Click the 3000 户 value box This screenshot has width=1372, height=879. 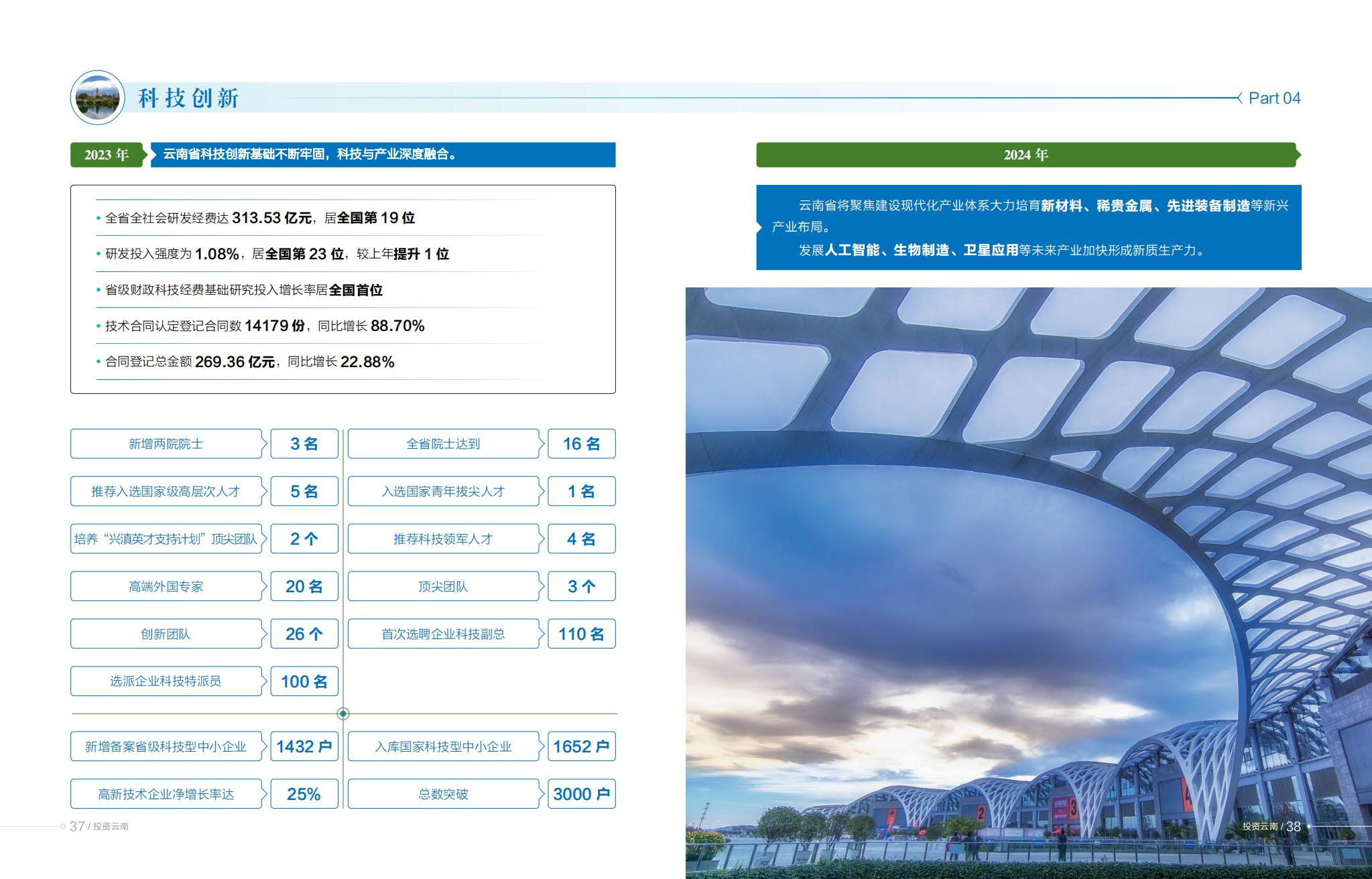[581, 794]
